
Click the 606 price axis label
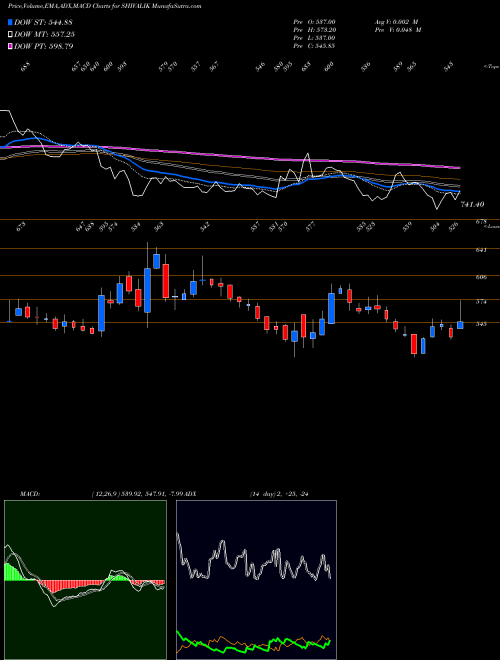tap(481, 277)
